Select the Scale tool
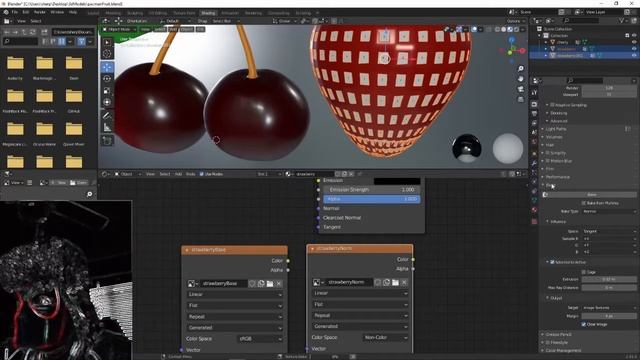The image size is (640, 360). point(107,91)
